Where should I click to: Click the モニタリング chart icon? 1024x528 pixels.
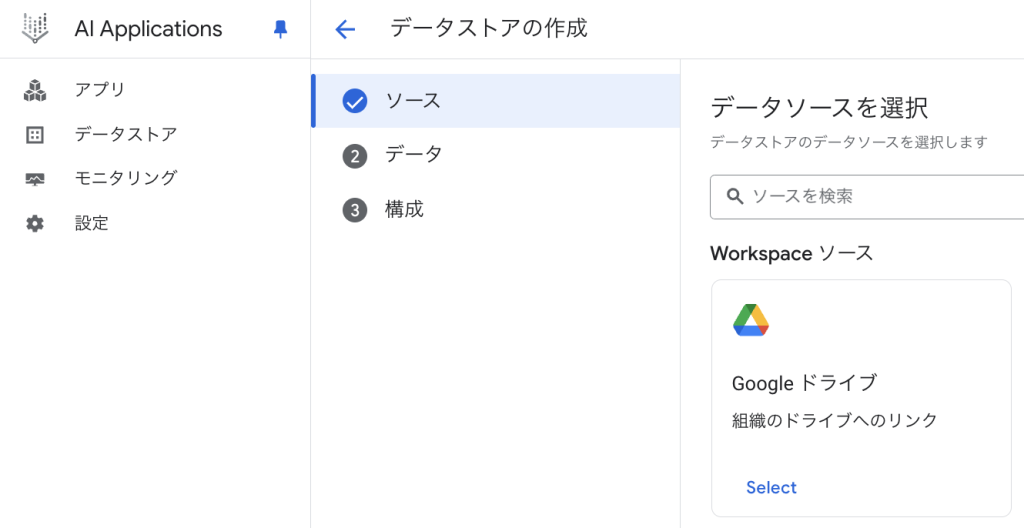(x=35, y=179)
